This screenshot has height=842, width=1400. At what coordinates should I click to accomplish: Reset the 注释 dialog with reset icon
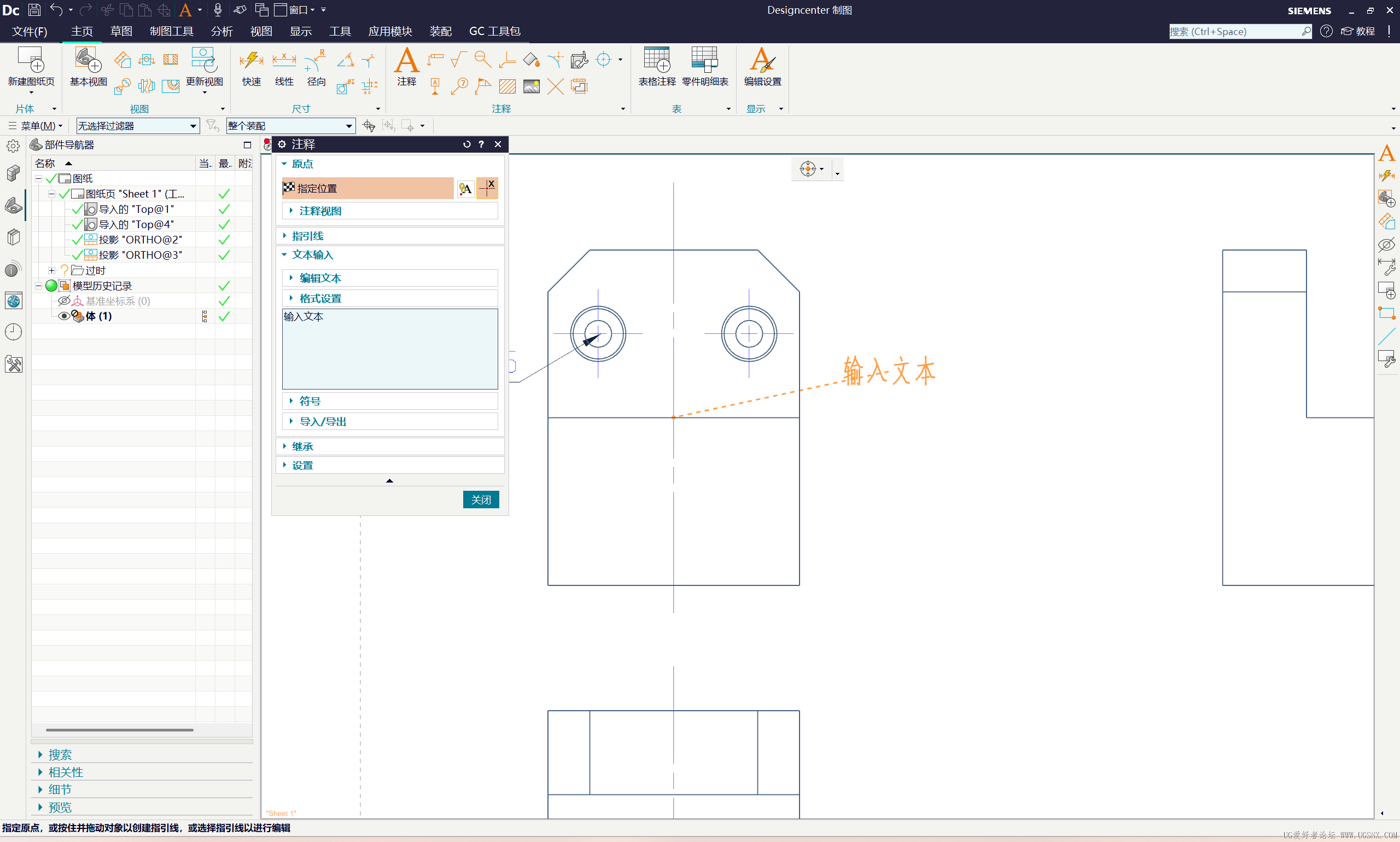pyautogui.click(x=466, y=144)
